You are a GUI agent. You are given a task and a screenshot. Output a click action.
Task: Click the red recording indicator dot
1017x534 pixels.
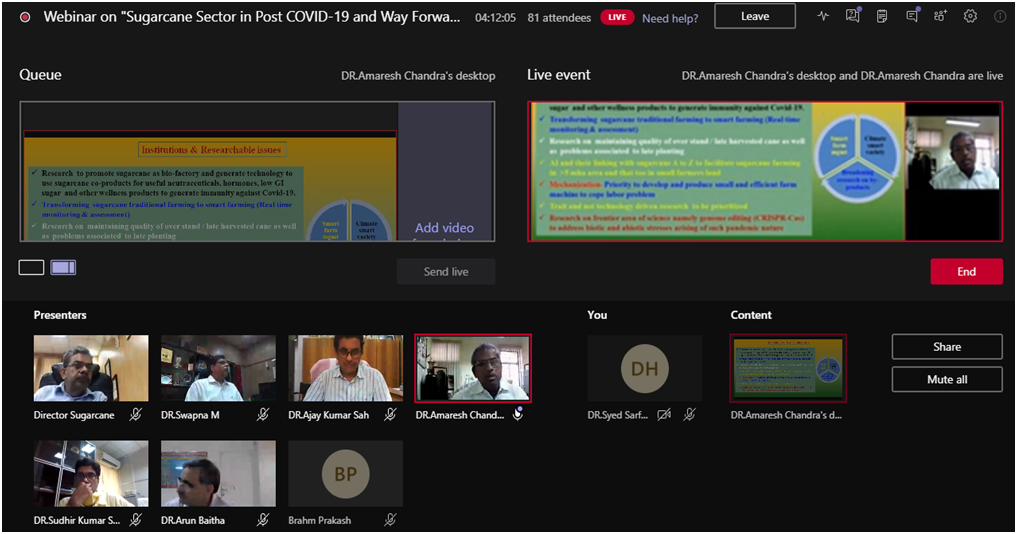(x=25, y=17)
